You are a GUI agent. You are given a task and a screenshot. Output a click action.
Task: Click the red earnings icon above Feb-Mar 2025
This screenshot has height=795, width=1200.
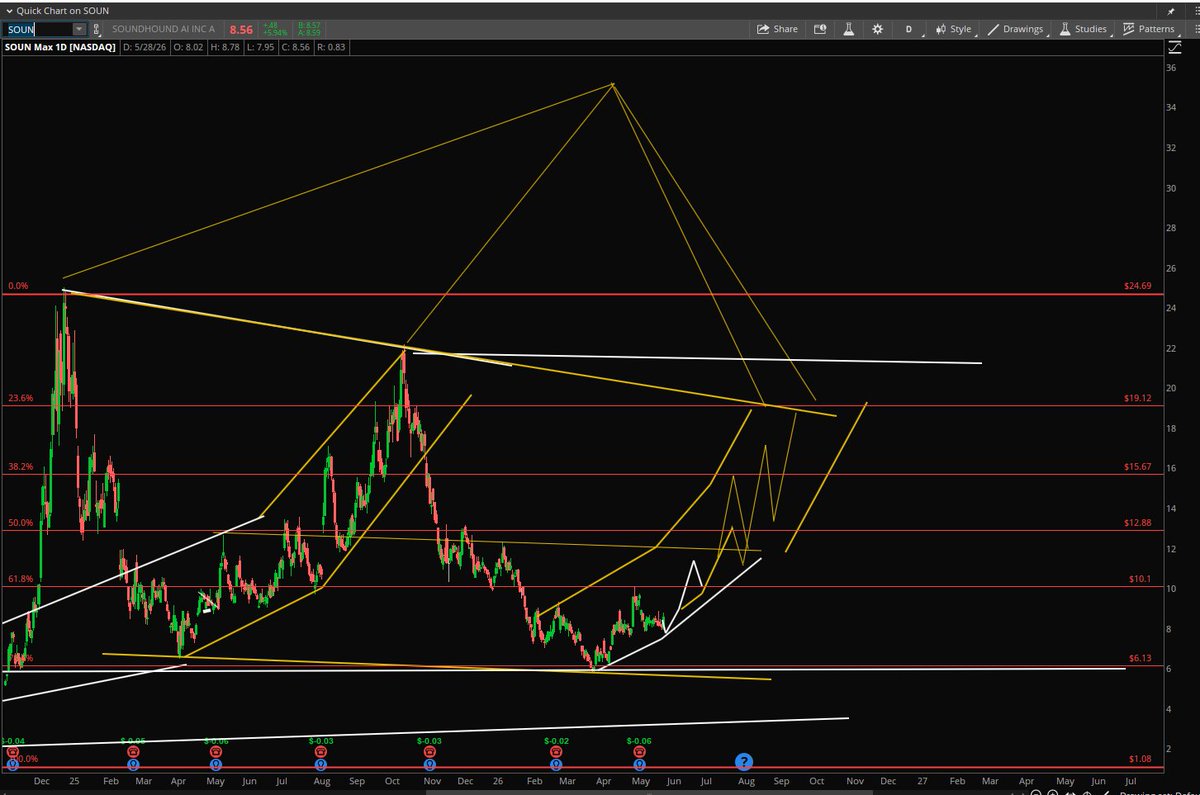click(x=133, y=752)
